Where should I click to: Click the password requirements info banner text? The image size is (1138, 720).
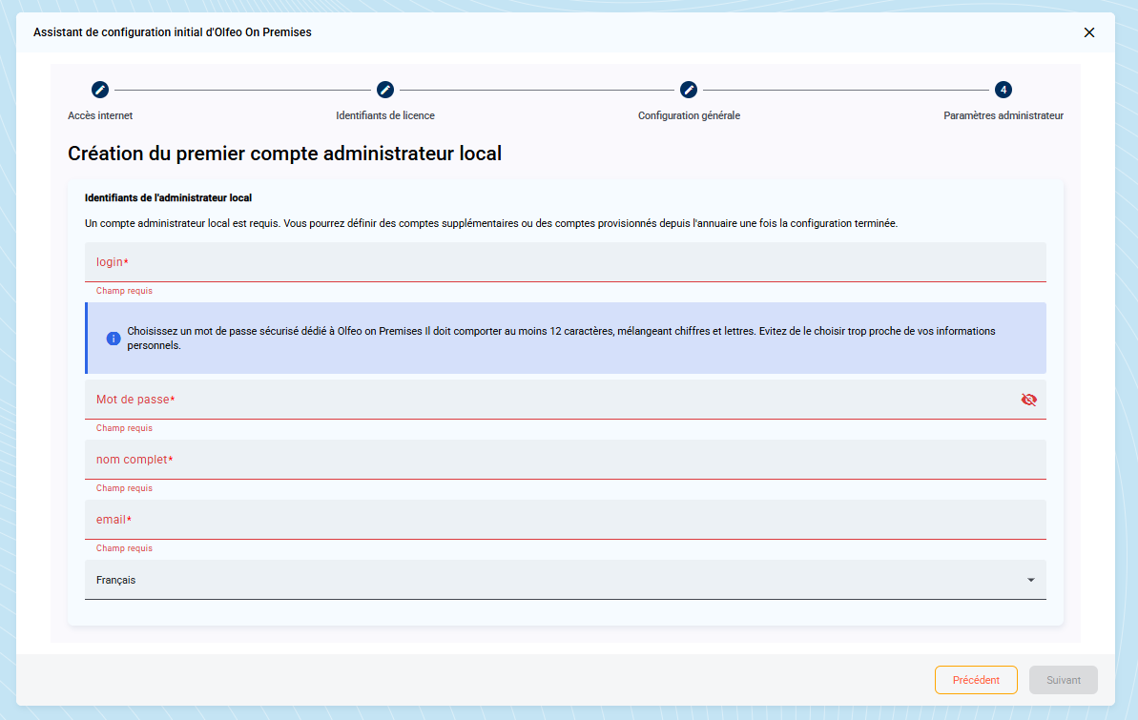pos(560,338)
